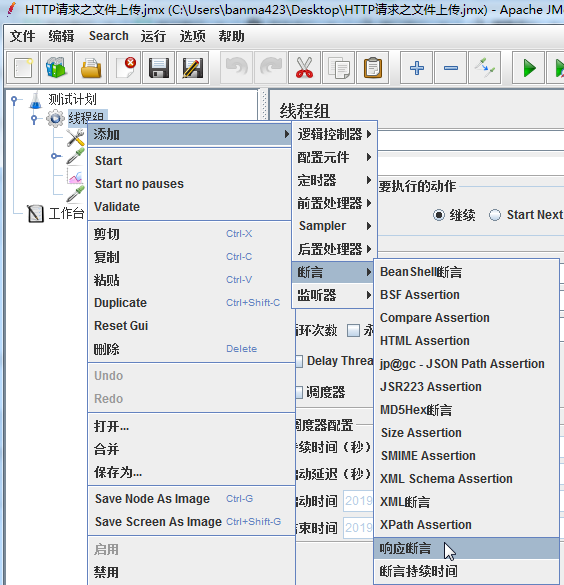Choose 断言持续时间 in the submenu
This screenshot has width=564, height=585.
[466, 571]
